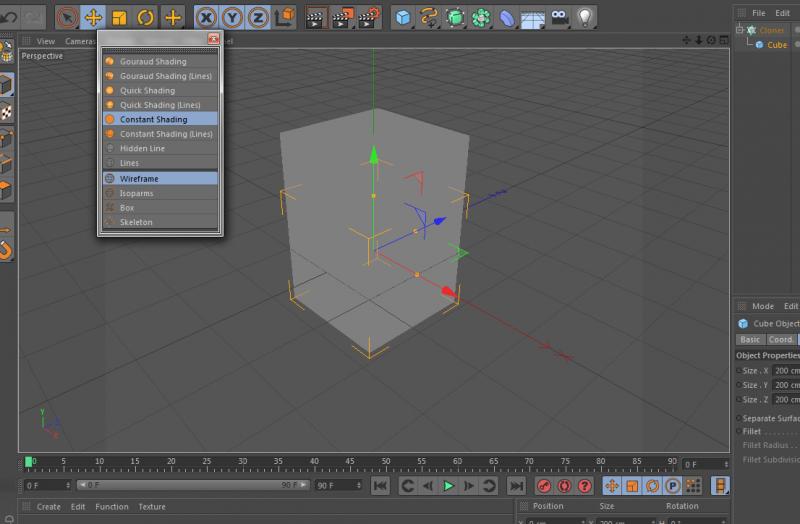
Task: Select the Move tool in top toolbar
Action: (x=93, y=17)
